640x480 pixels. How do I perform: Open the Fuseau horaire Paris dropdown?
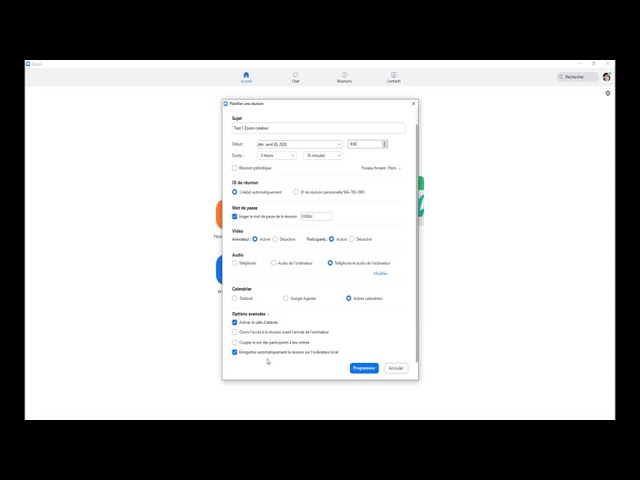coord(381,168)
